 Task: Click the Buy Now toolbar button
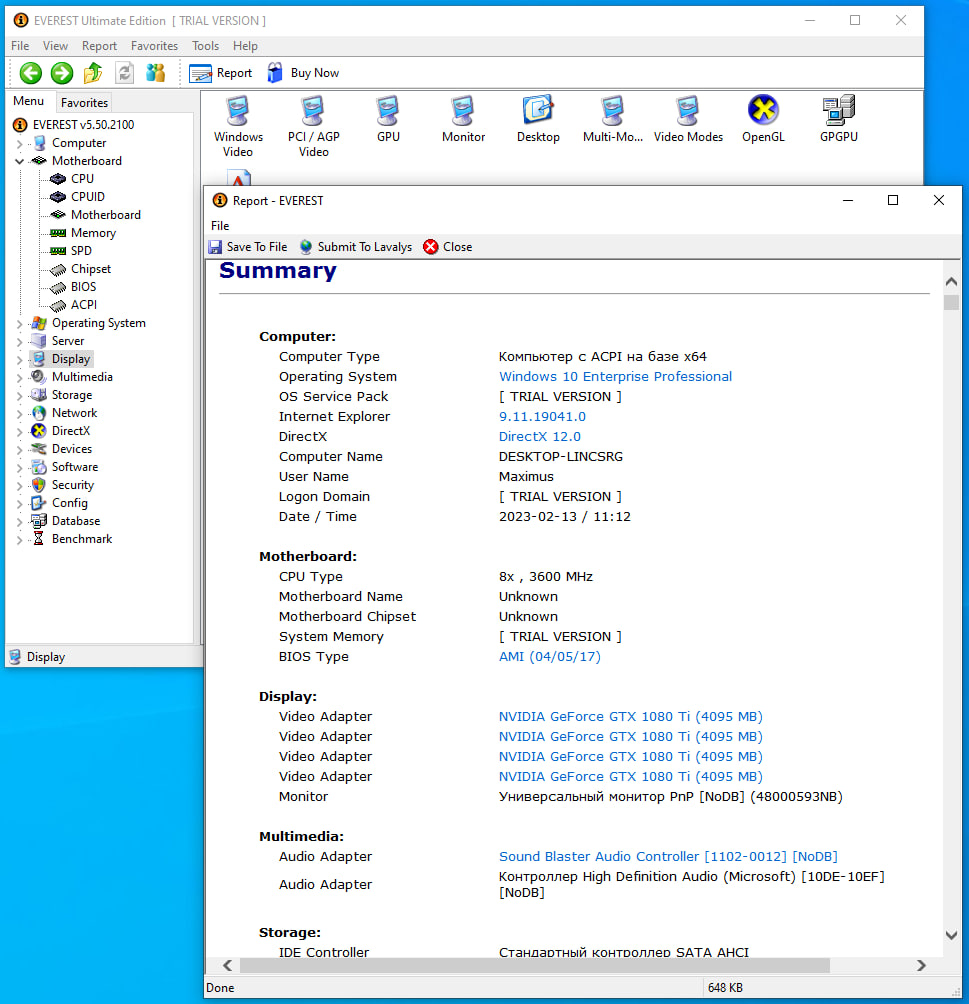pyautogui.click(x=303, y=73)
